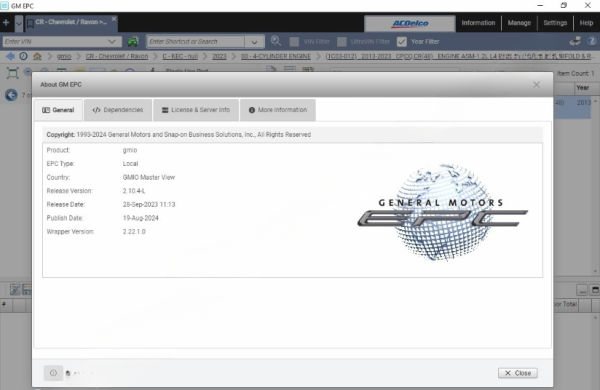
Task: Click the info icon at dialog bottom left
Action: 53,373
